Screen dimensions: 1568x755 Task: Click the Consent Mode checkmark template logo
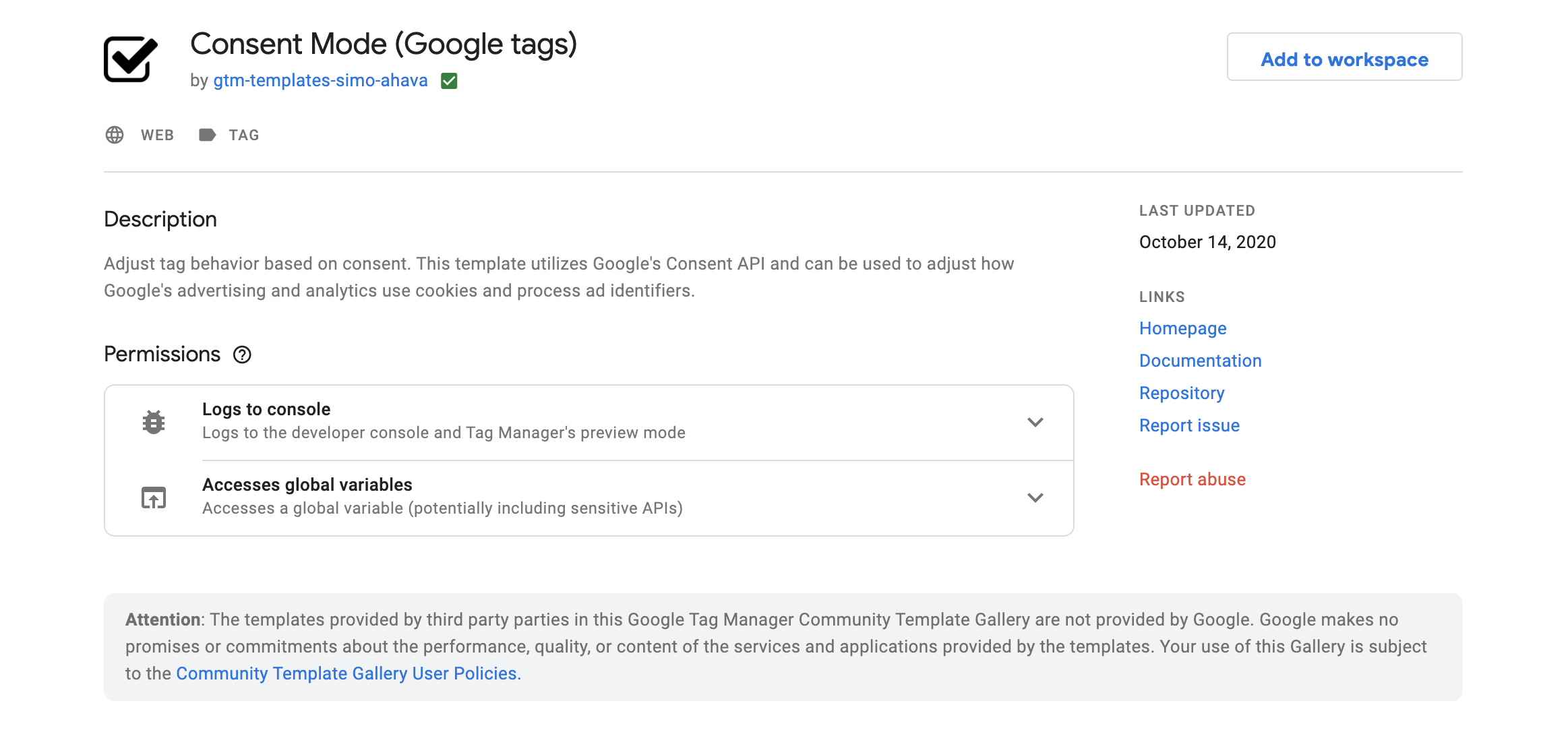[x=131, y=59]
